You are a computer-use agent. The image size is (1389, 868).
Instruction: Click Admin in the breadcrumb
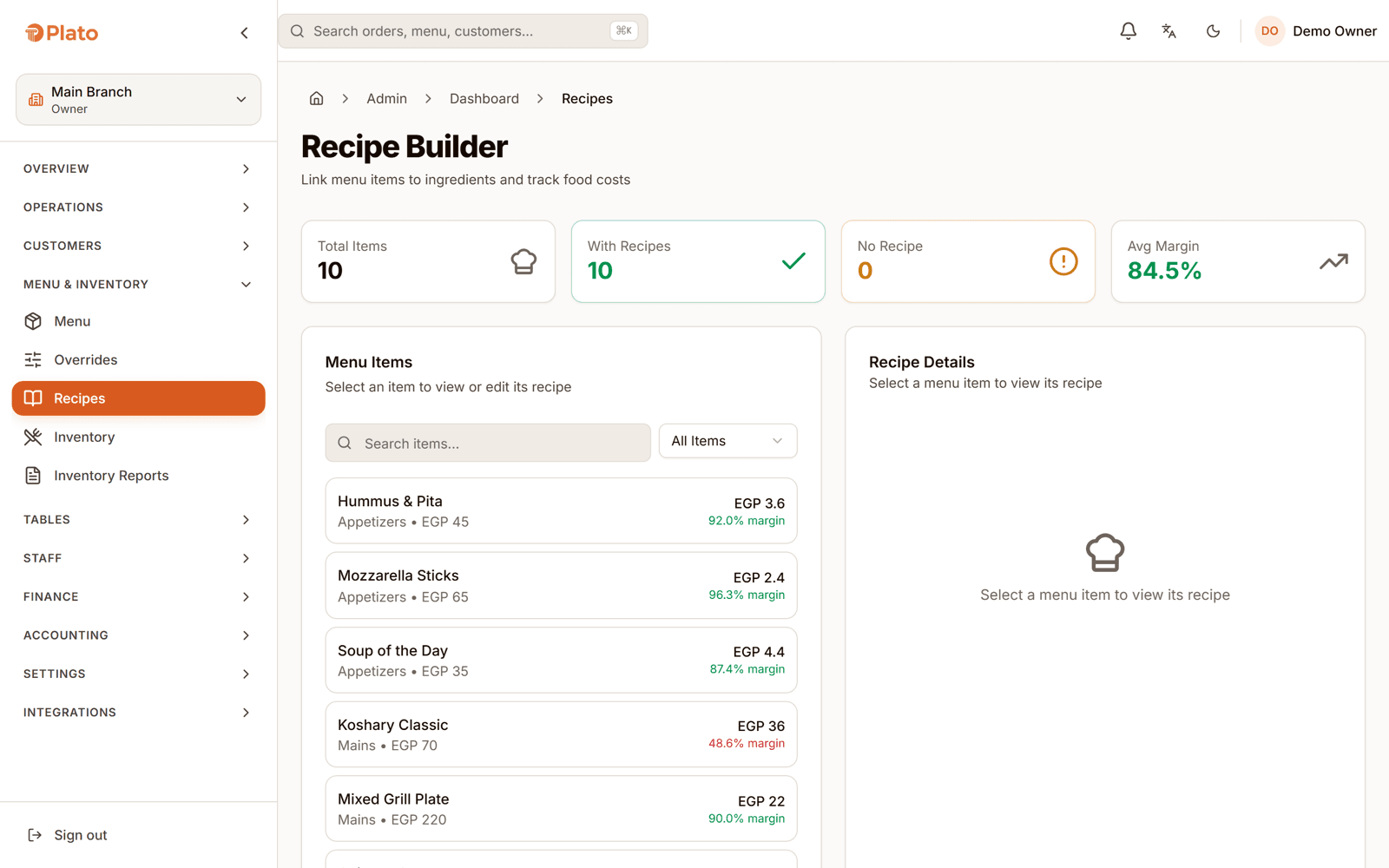[x=386, y=99]
